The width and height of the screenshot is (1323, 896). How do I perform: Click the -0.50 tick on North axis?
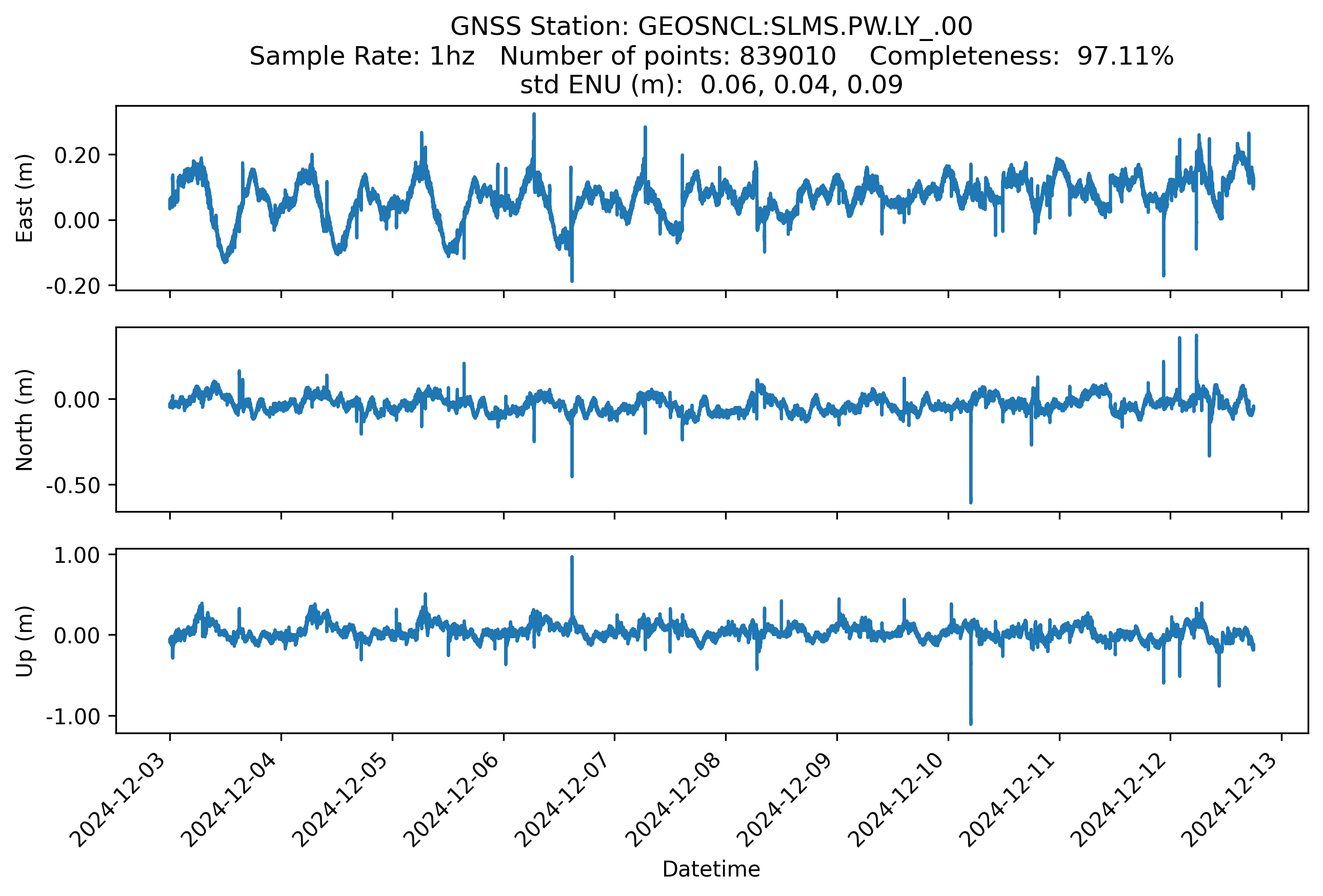tap(73, 485)
